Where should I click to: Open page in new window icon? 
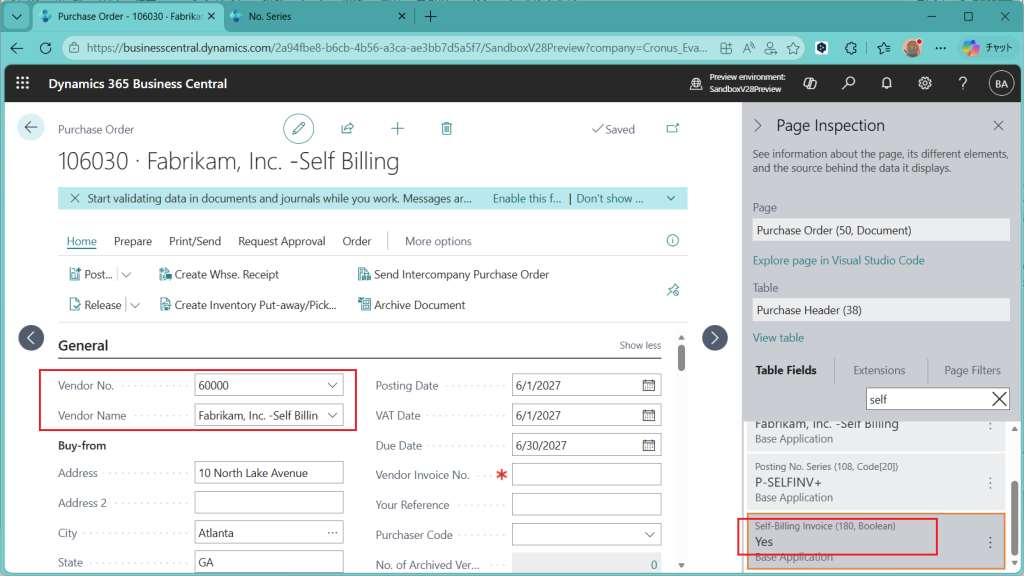click(x=673, y=128)
